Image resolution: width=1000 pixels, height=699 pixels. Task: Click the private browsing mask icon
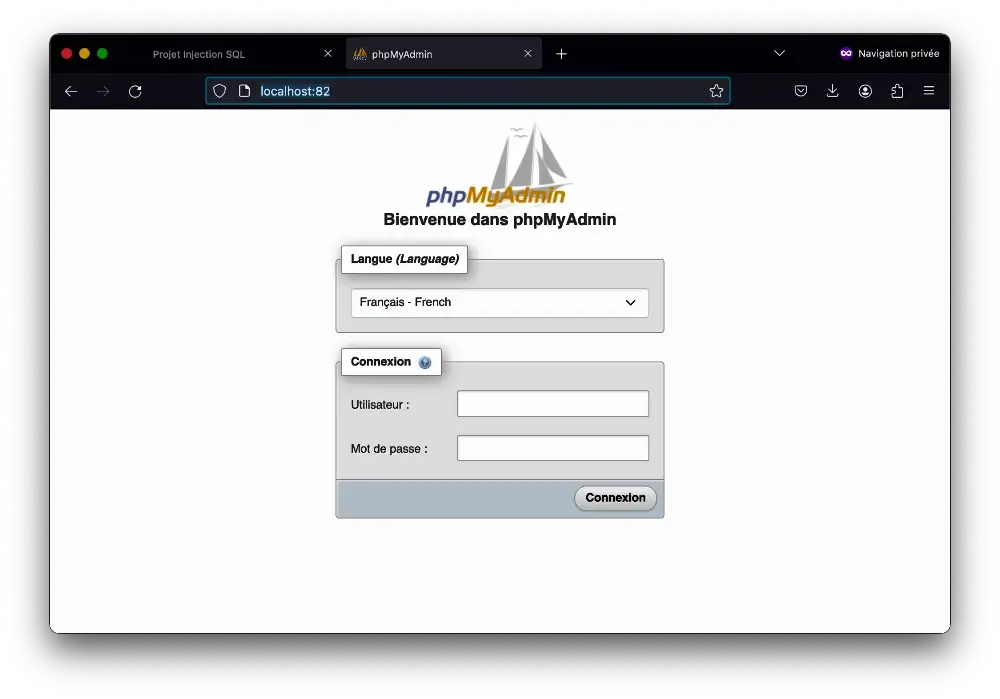click(x=846, y=54)
